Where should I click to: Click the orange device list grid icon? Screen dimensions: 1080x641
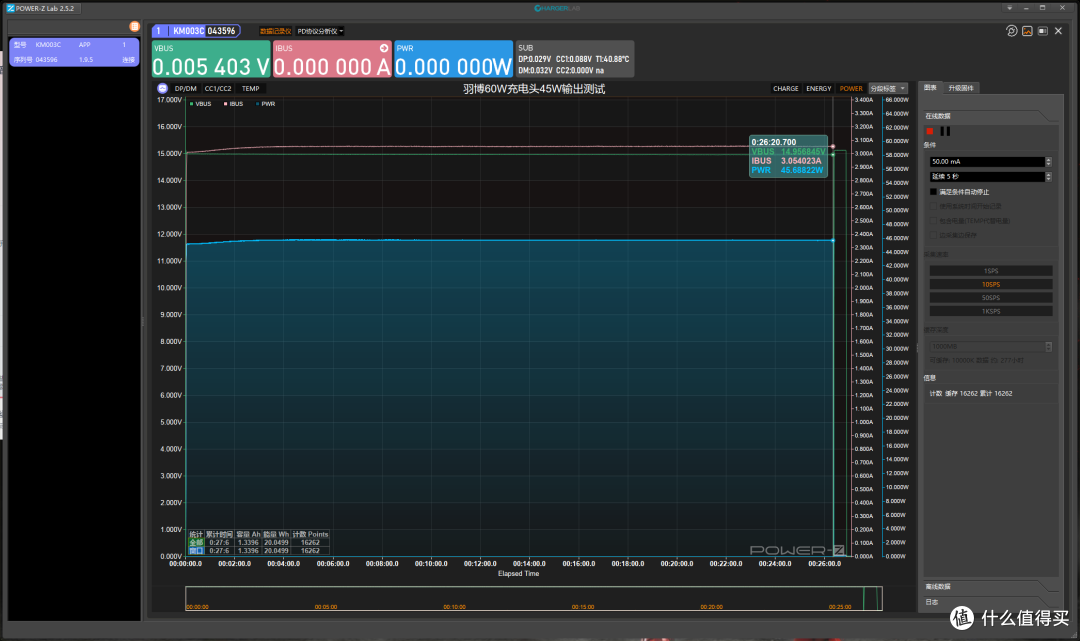coord(134,26)
